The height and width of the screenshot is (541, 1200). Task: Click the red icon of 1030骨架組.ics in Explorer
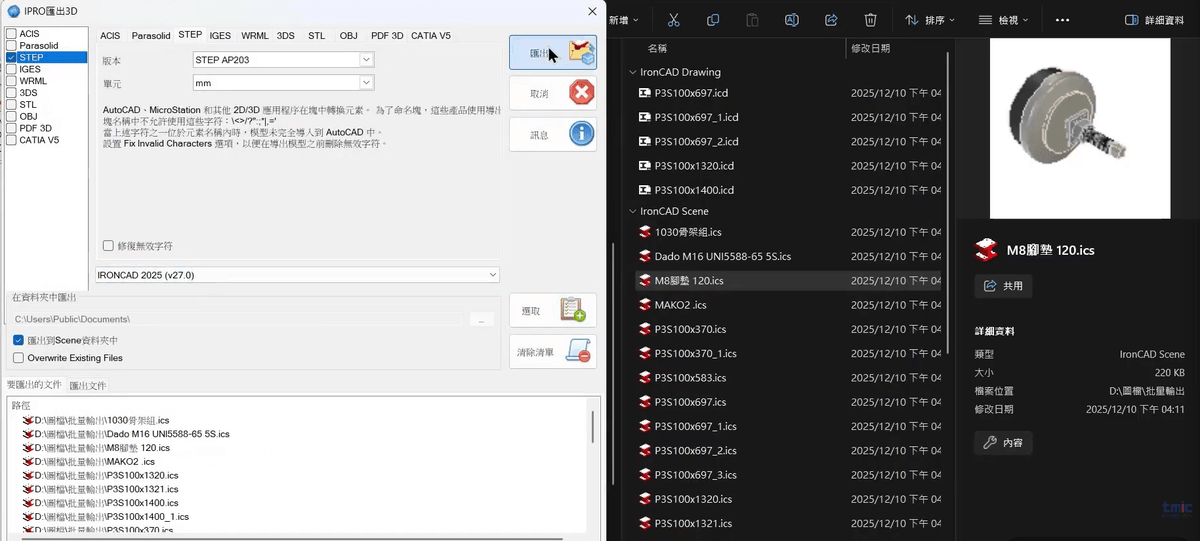645,232
